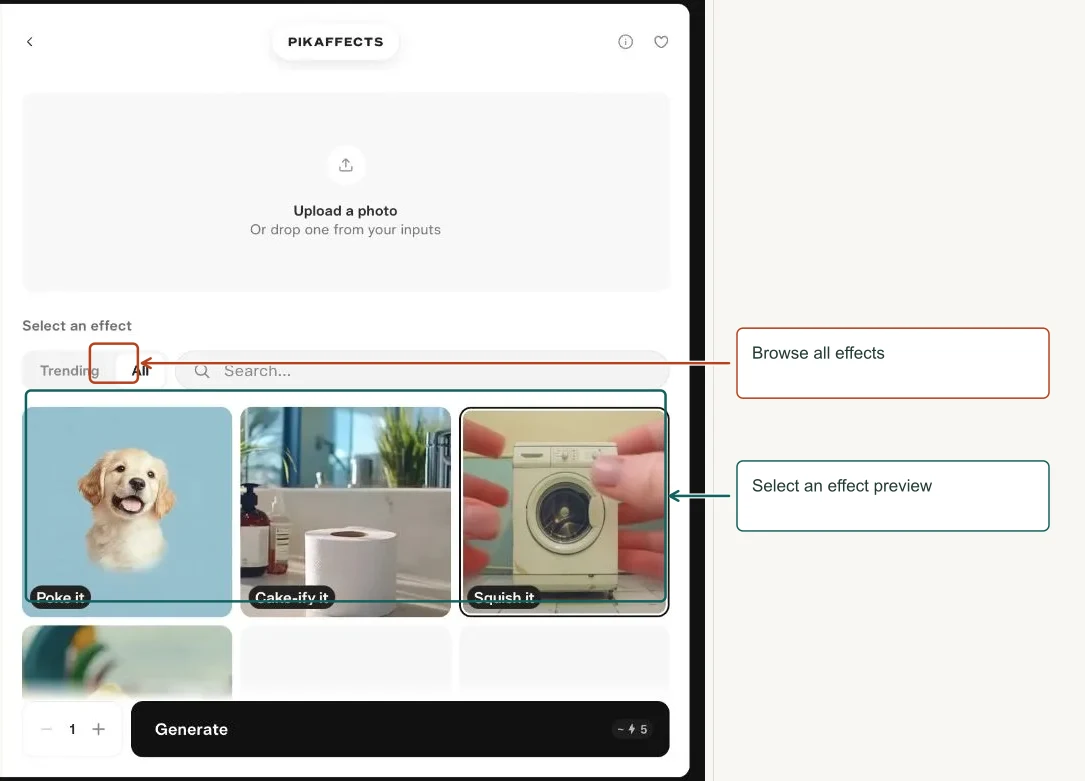
Task: Open the info circle icon
Action: (626, 42)
